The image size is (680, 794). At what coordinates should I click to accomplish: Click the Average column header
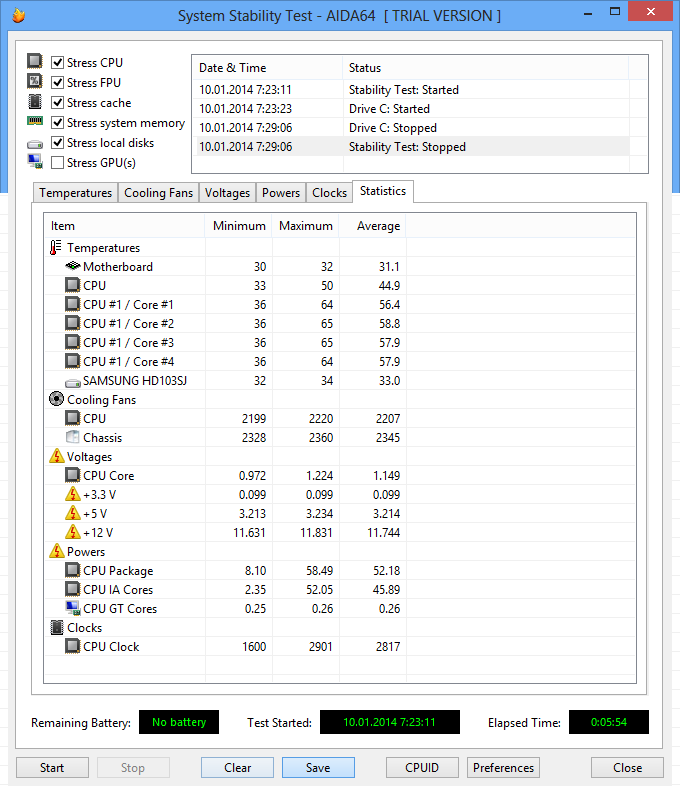[x=378, y=226]
